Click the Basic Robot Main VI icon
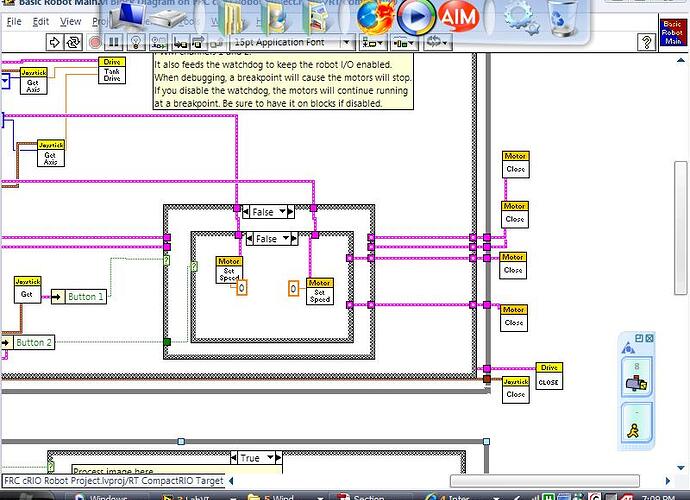The height and width of the screenshot is (500, 690). [x=672, y=33]
